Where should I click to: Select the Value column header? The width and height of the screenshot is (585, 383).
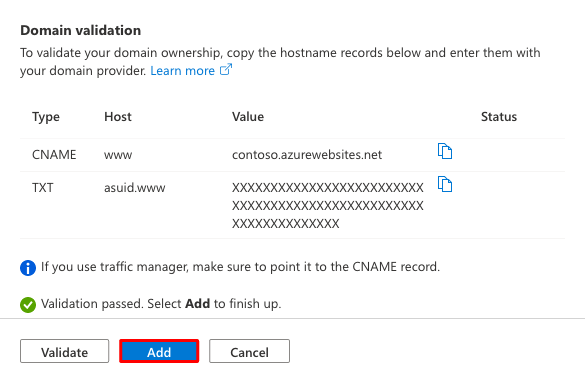pos(248,117)
